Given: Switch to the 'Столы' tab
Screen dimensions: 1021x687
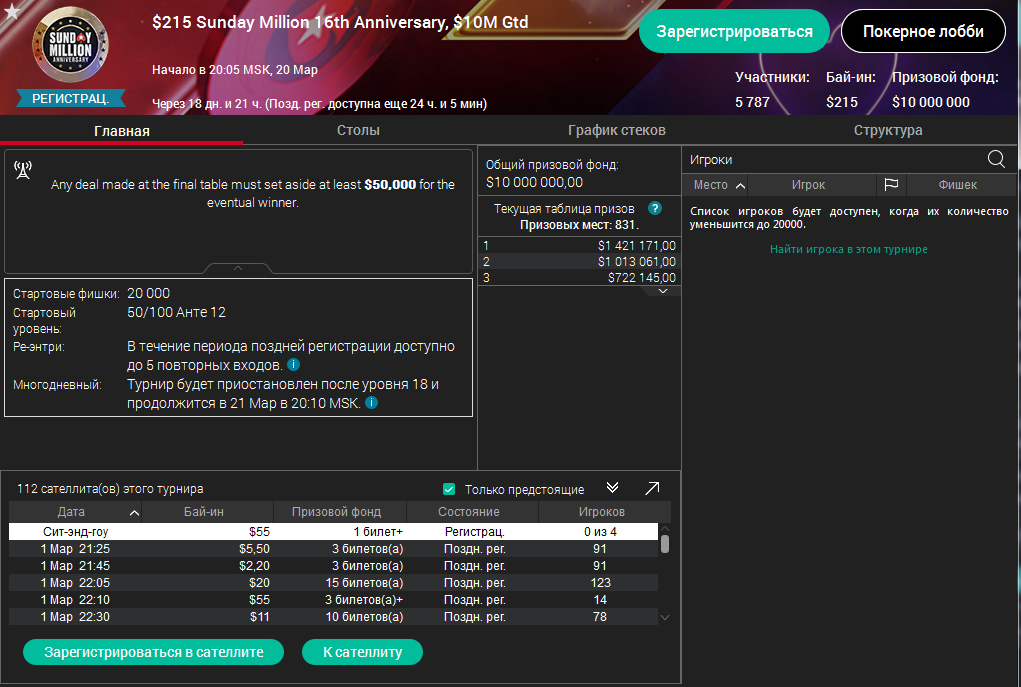Looking at the screenshot, I should pyautogui.click(x=358, y=130).
